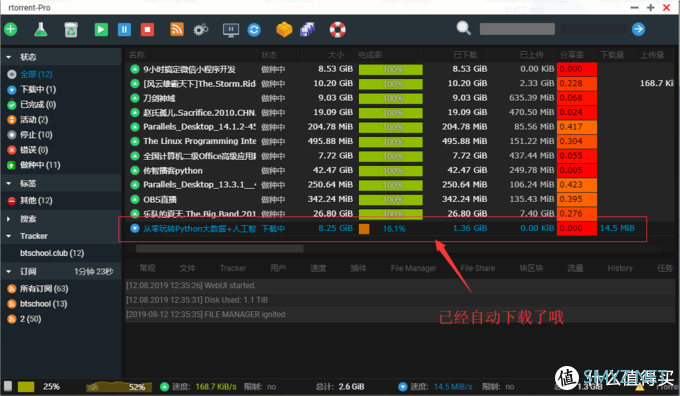Sort by 已上传 column header
Image resolution: width=680 pixels, height=396 pixels.
point(532,55)
